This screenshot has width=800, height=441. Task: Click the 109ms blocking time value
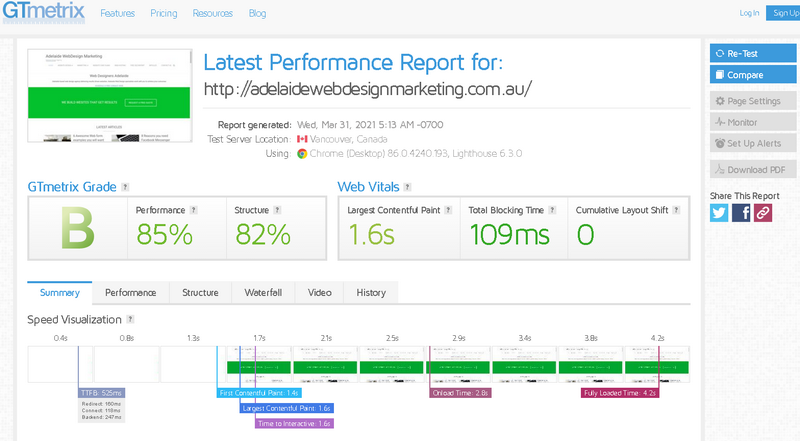point(509,235)
